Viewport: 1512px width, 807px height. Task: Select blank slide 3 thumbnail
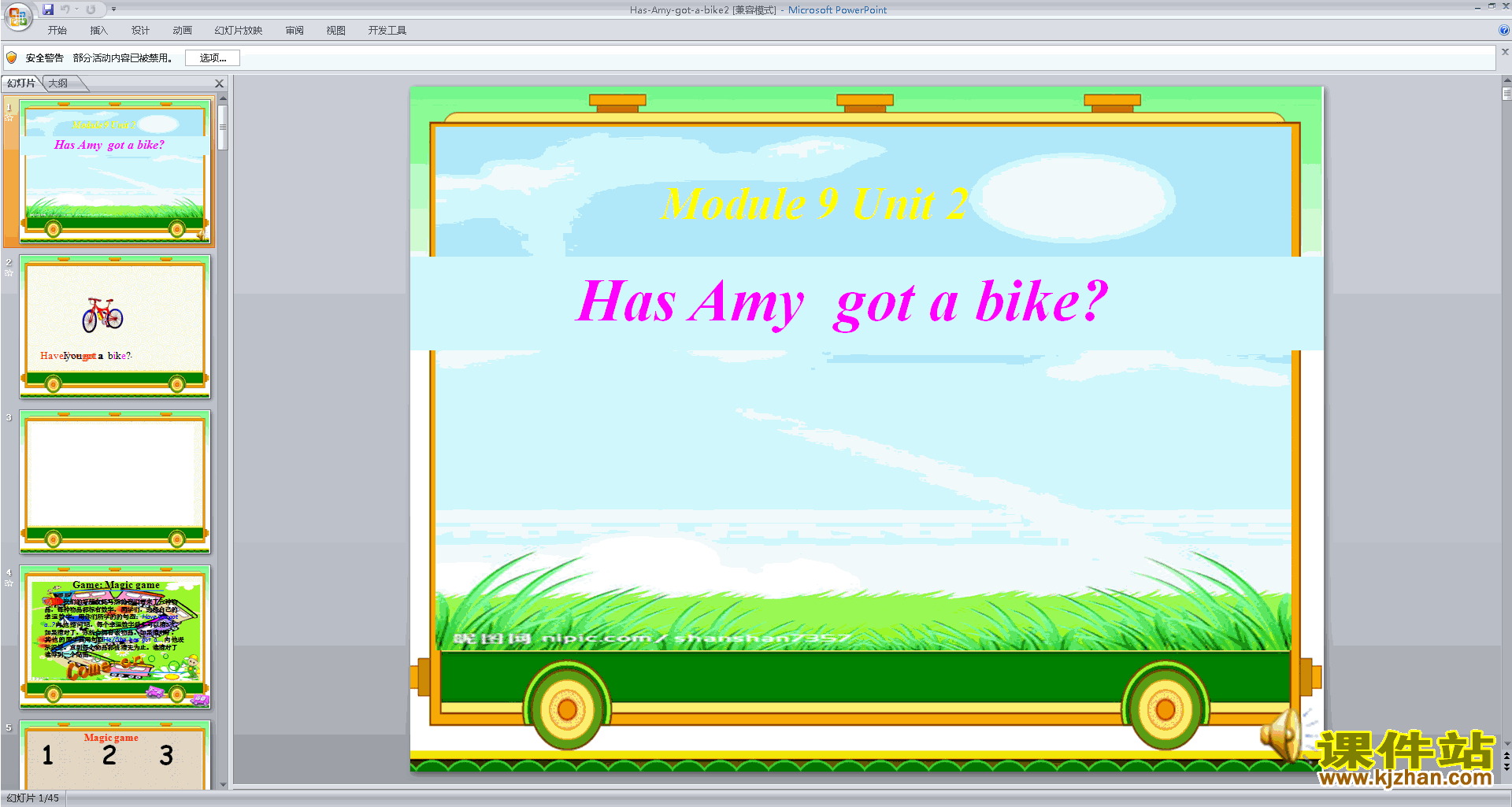click(115, 481)
